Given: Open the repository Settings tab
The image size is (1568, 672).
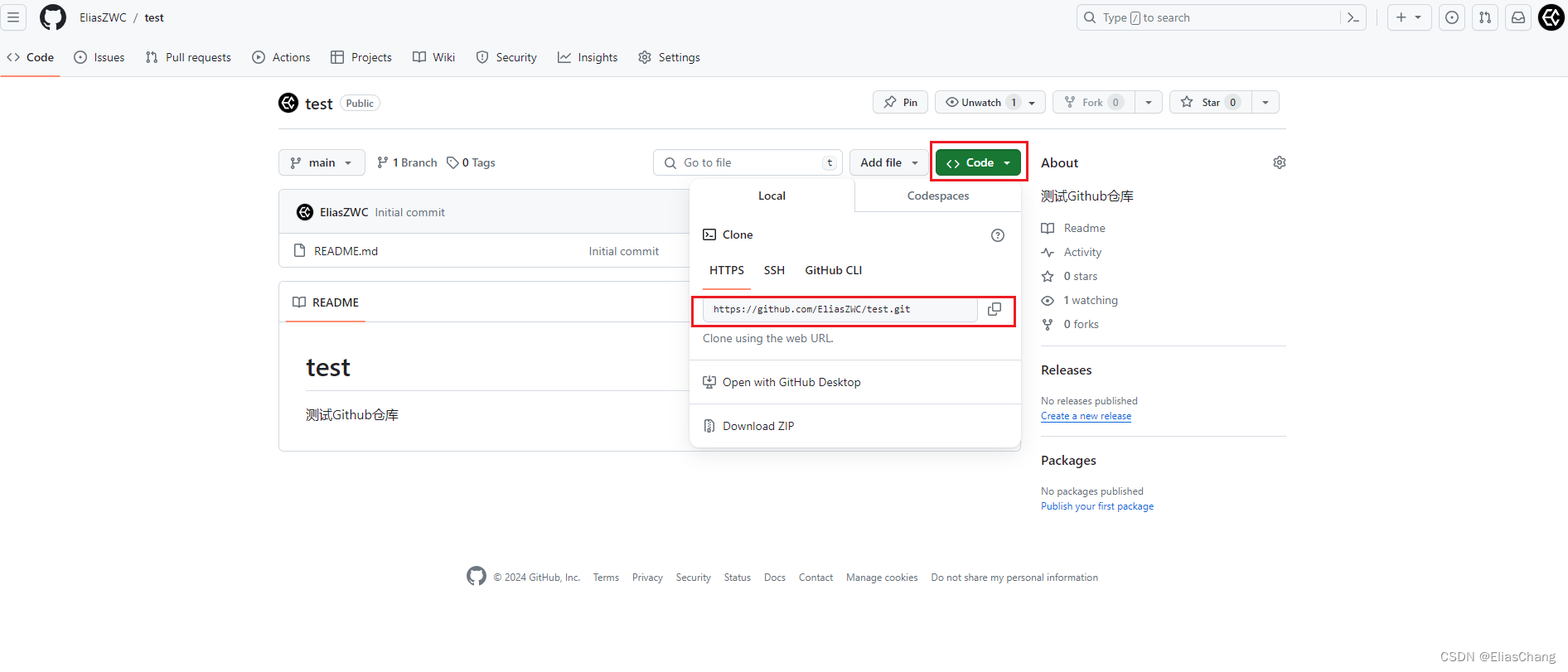Looking at the screenshot, I should pyautogui.click(x=670, y=57).
